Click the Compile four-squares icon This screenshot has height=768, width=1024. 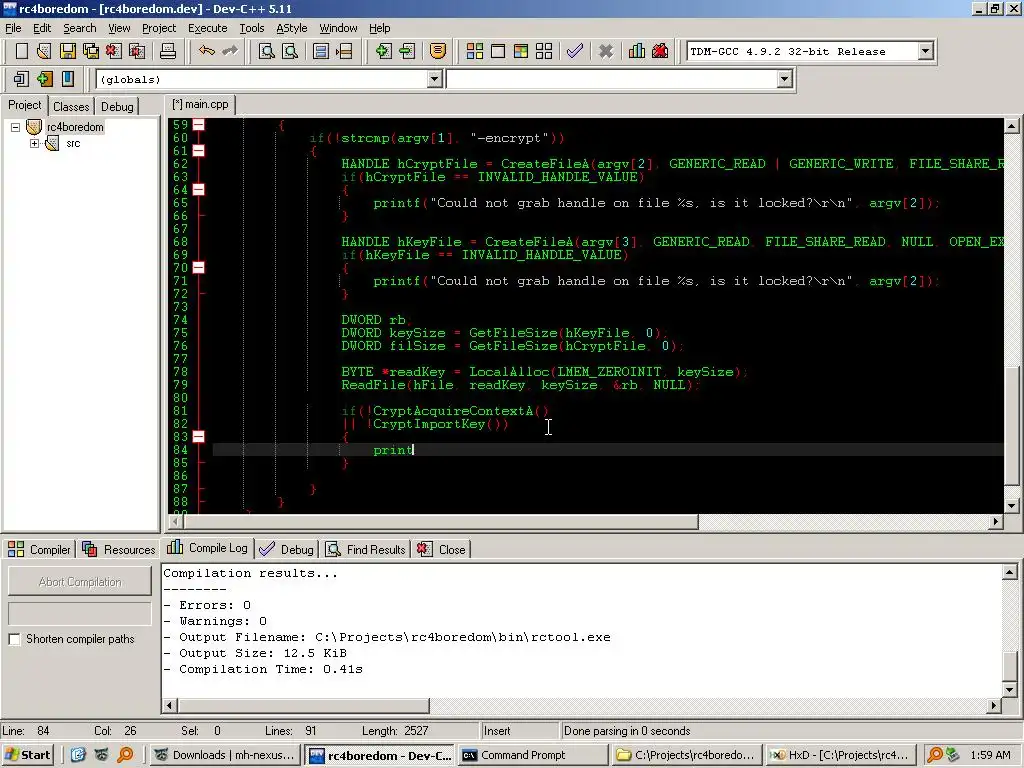(x=475, y=51)
